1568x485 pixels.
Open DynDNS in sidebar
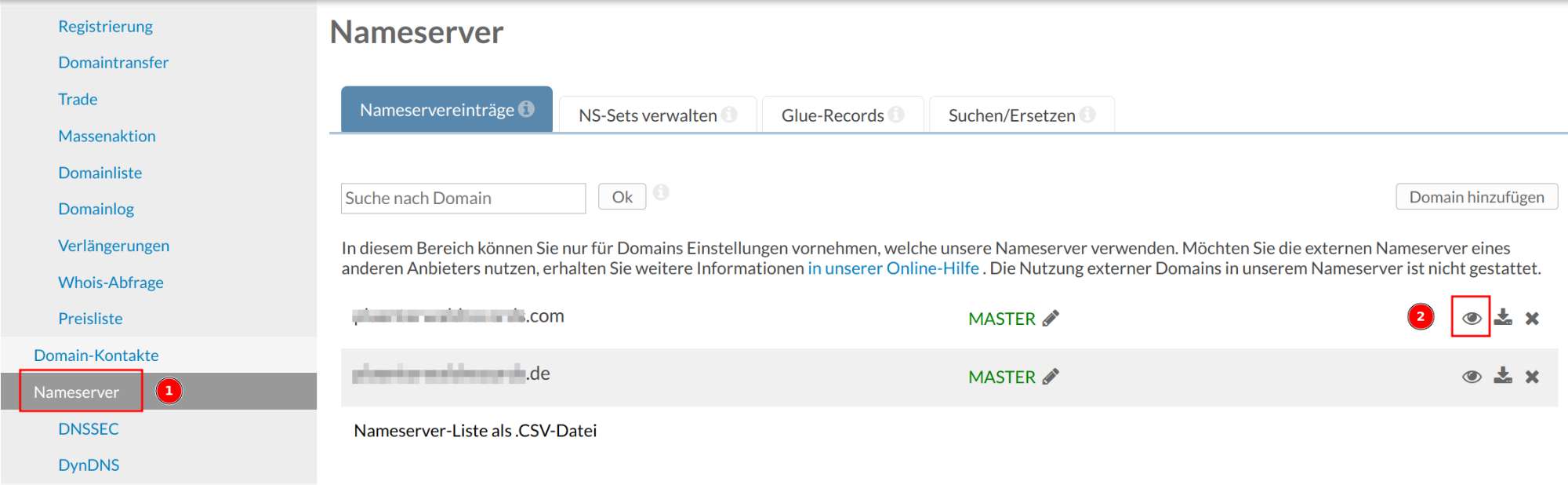pyautogui.click(x=89, y=465)
